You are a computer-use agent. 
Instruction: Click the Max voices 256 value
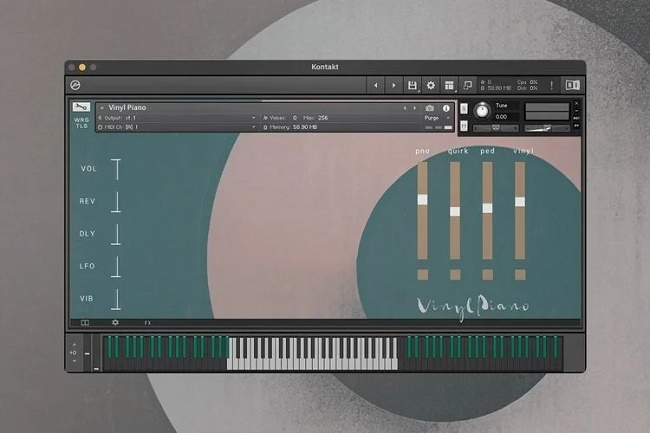click(x=323, y=118)
